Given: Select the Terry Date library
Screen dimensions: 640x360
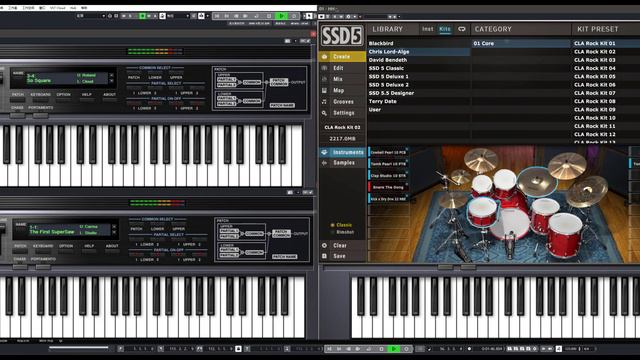Looking at the screenshot, I should coord(419,101).
